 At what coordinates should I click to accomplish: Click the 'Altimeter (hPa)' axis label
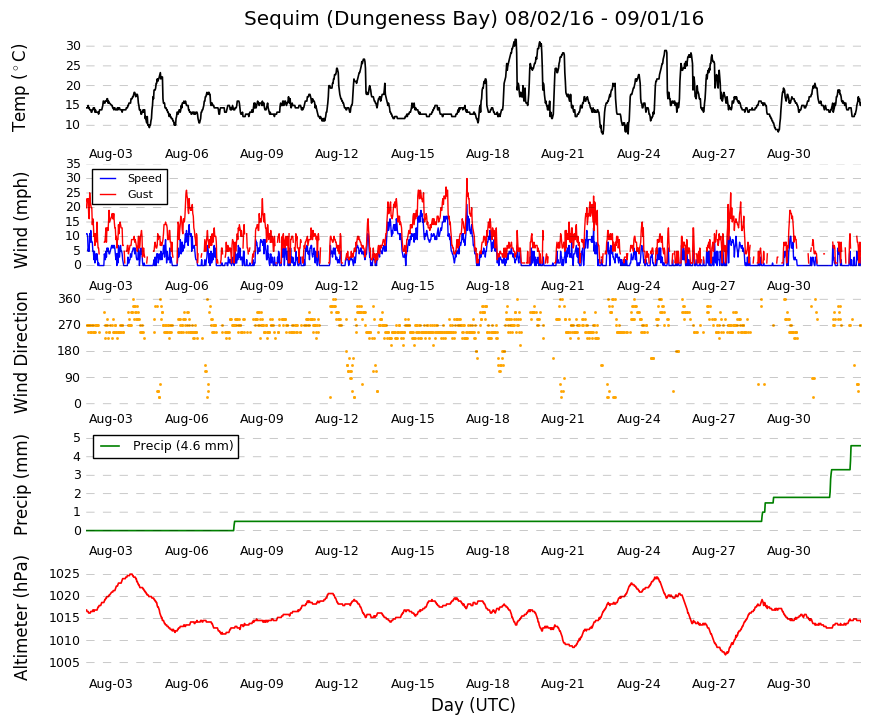click(x=20, y=618)
